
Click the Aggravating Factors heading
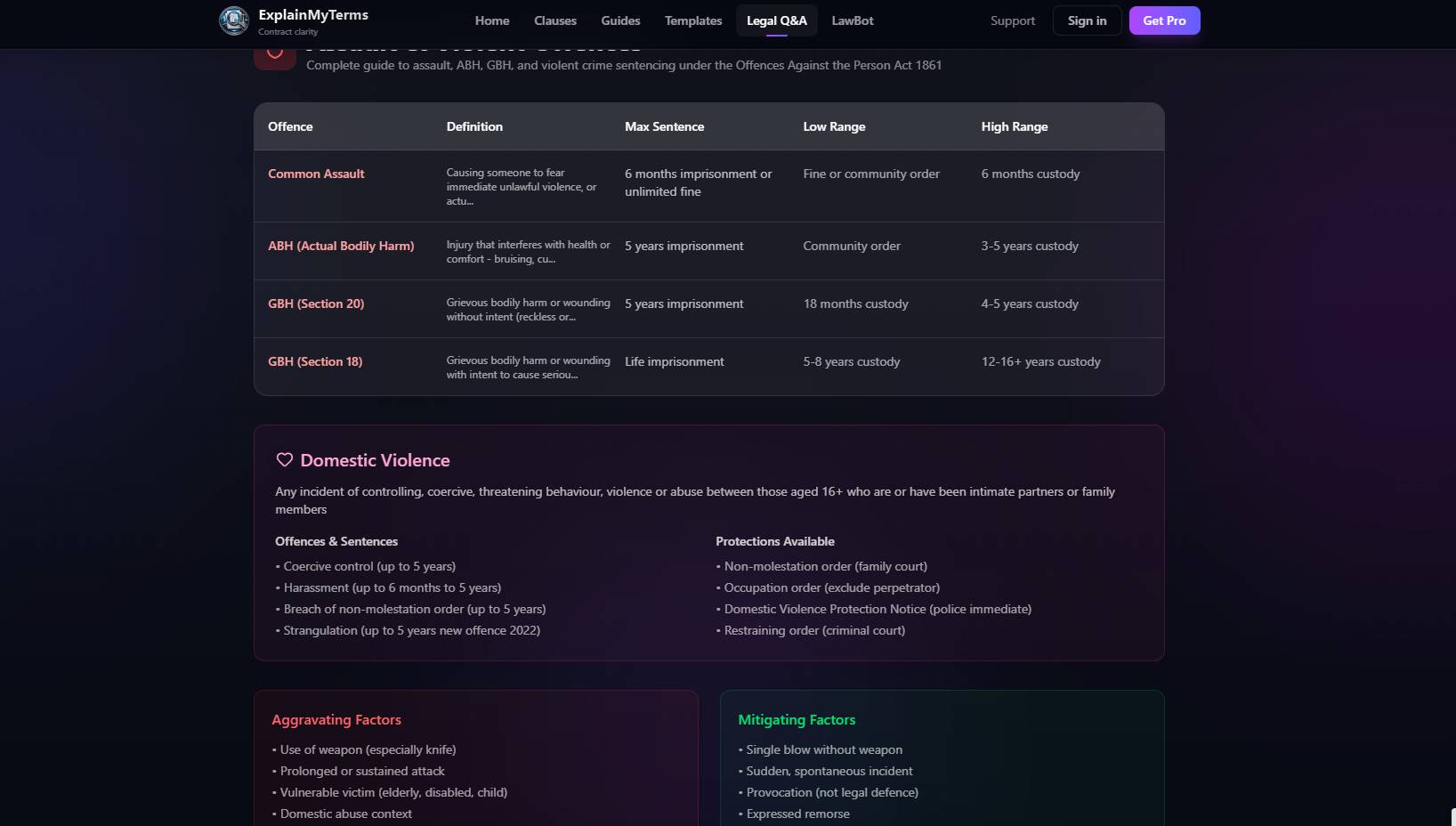pyautogui.click(x=336, y=719)
